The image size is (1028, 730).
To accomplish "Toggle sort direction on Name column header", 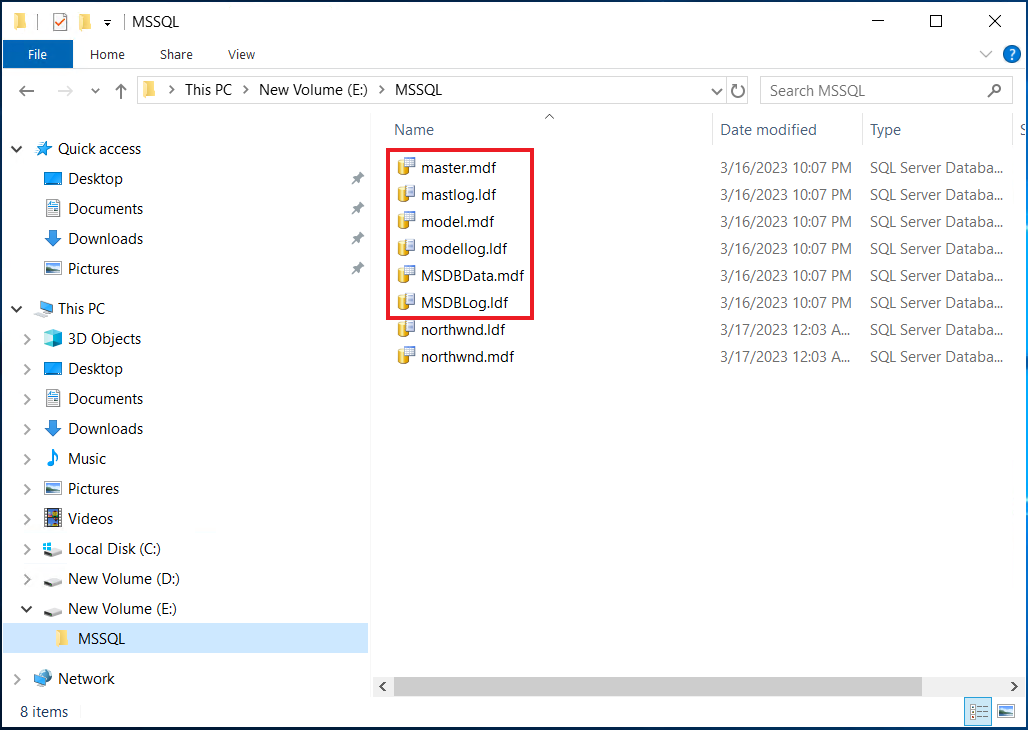I will [414, 129].
